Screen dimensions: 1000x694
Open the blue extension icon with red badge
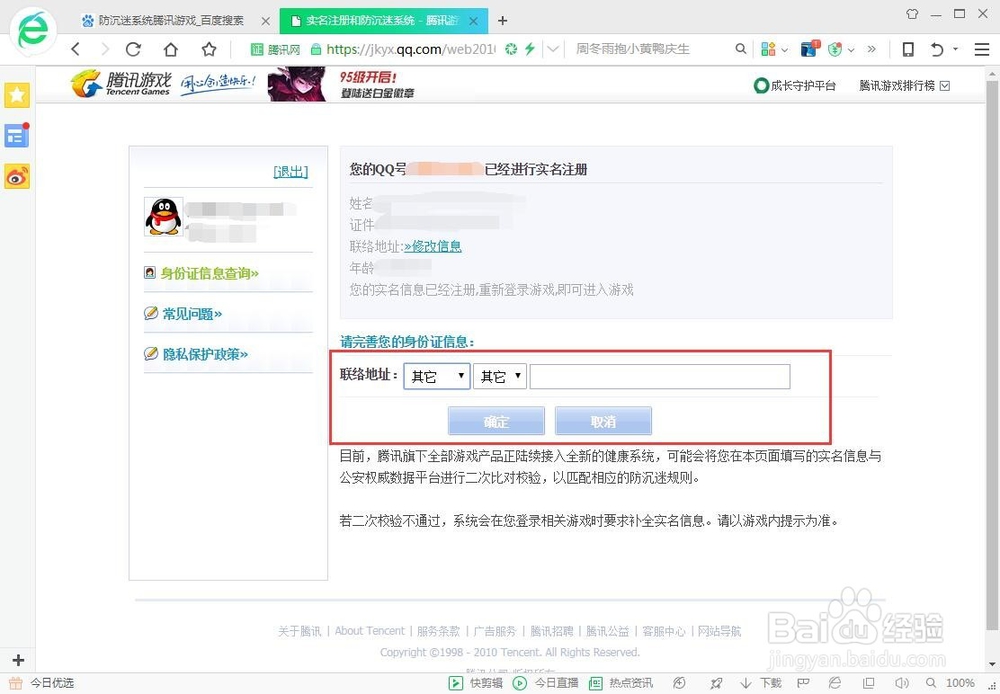coord(809,48)
